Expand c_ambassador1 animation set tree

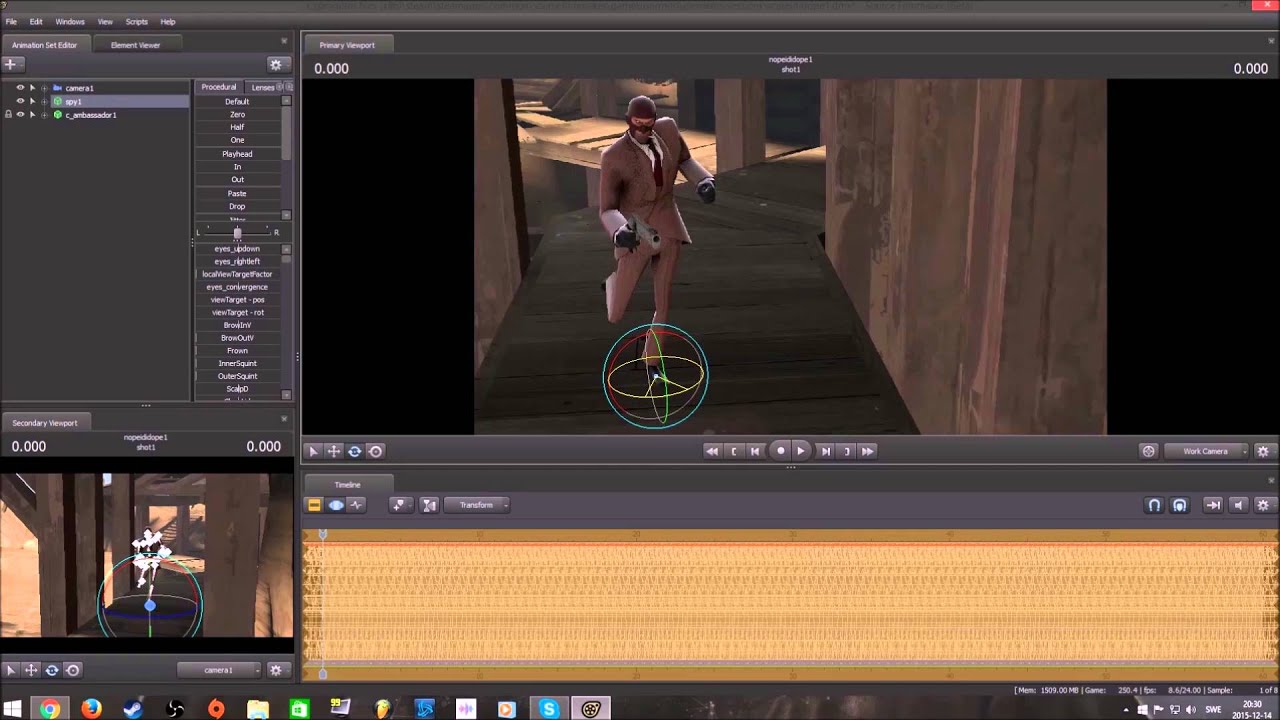click(44, 115)
